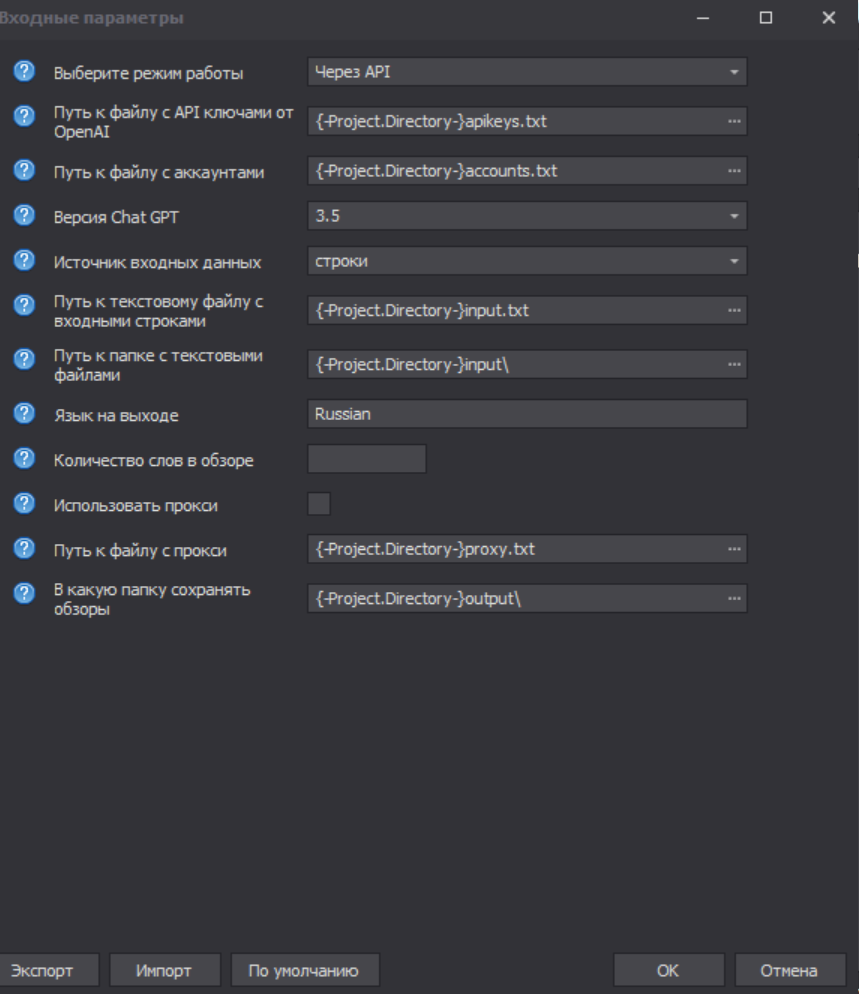The width and height of the screenshot is (859, 994).
Task: Click the 'Отмена' button
Action: tap(789, 970)
